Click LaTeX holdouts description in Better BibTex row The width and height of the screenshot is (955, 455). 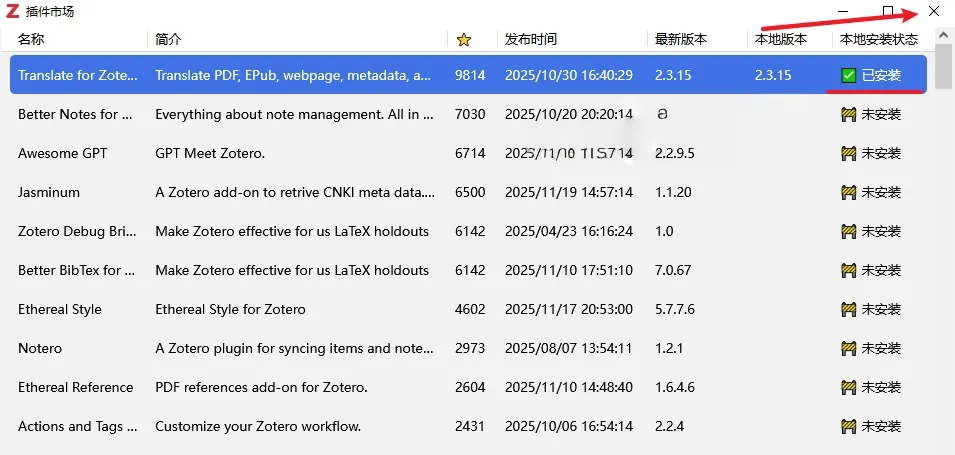pos(292,270)
